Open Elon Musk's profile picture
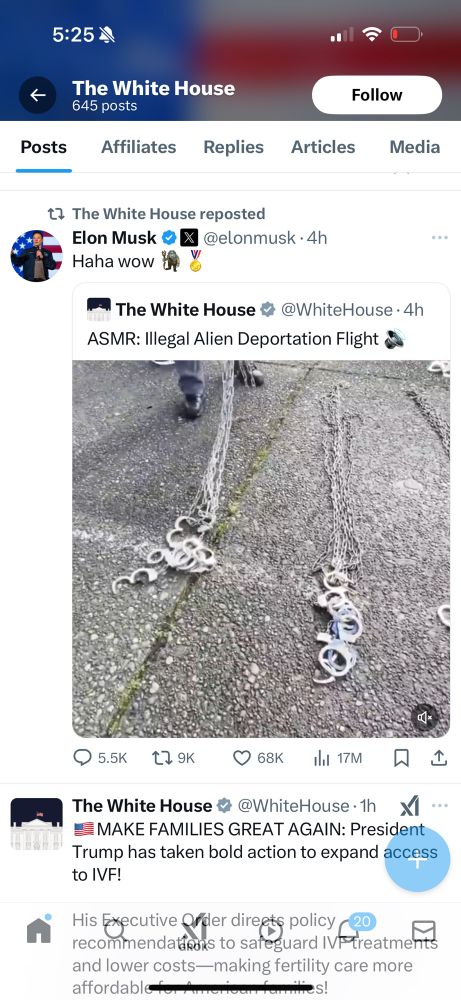The height and width of the screenshot is (1000, 461). pos(37,256)
